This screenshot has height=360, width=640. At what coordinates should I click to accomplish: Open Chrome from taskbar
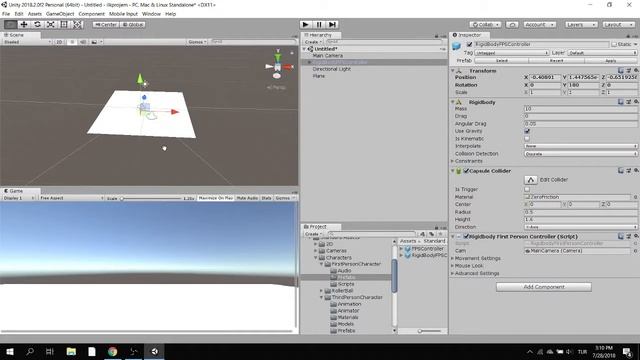pos(113,351)
